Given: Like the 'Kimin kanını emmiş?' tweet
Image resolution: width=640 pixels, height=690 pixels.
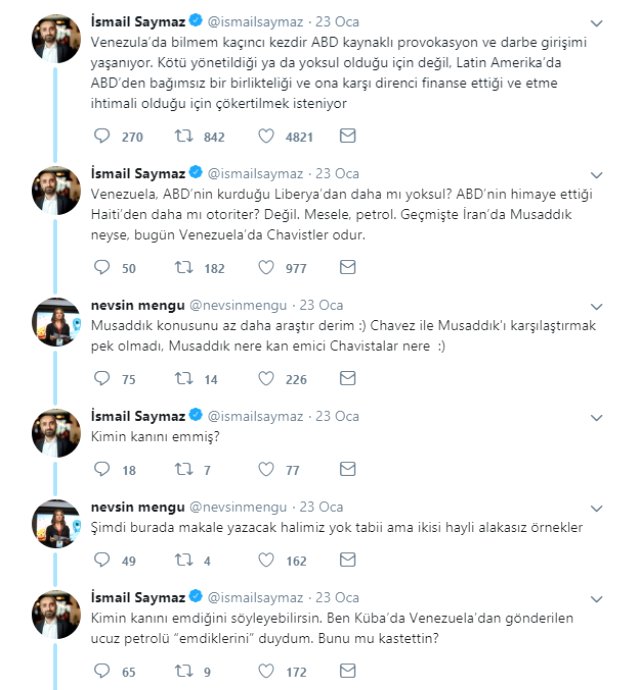Looking at the screenshot, I should [x=267, y=469].
